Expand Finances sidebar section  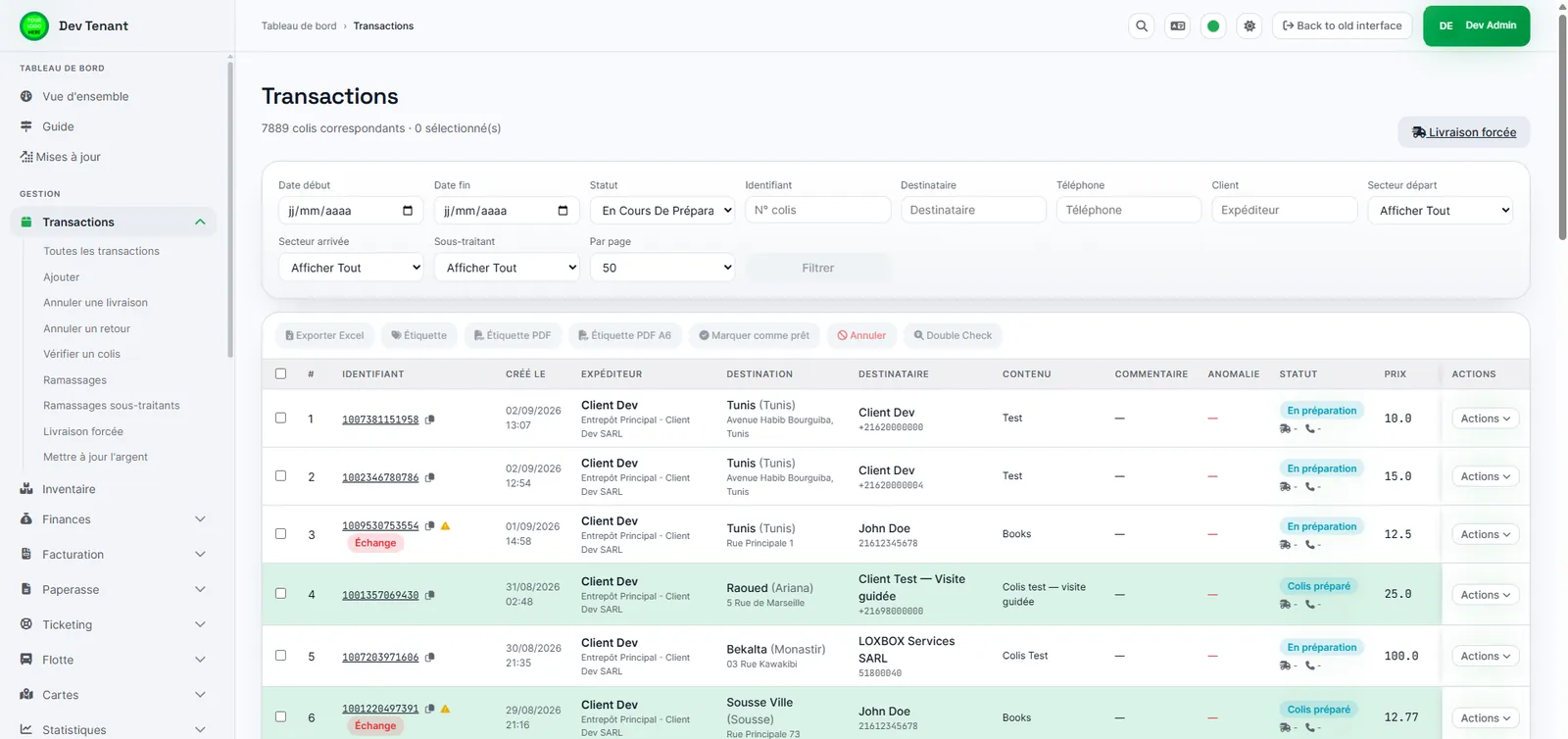click(x=200, y=519)
